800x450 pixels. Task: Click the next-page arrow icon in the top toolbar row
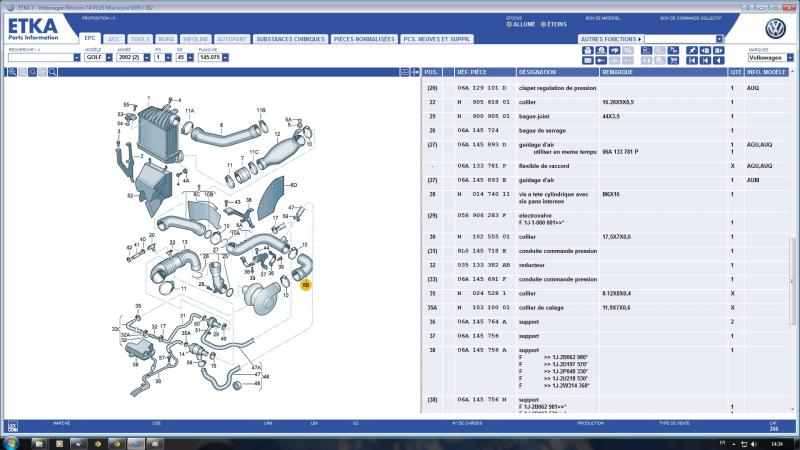pyautogui.click(x=718, y=50)
